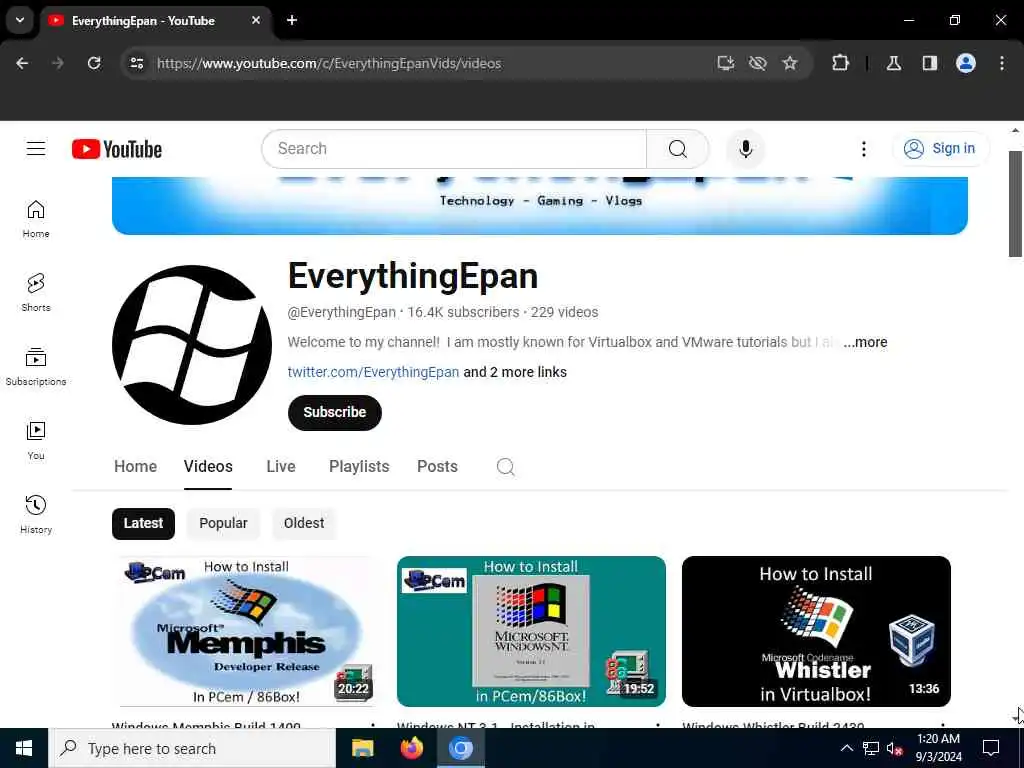Screen dimensions: 1024x768
Task: Show hidden system tray icons
Action: [x=846, y=748]
